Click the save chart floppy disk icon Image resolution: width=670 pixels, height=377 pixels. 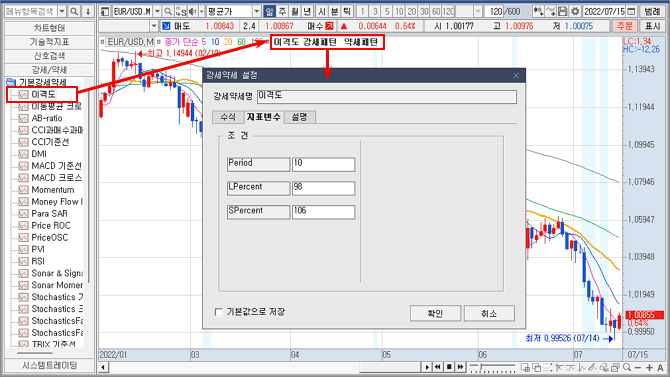click(563, 11)
